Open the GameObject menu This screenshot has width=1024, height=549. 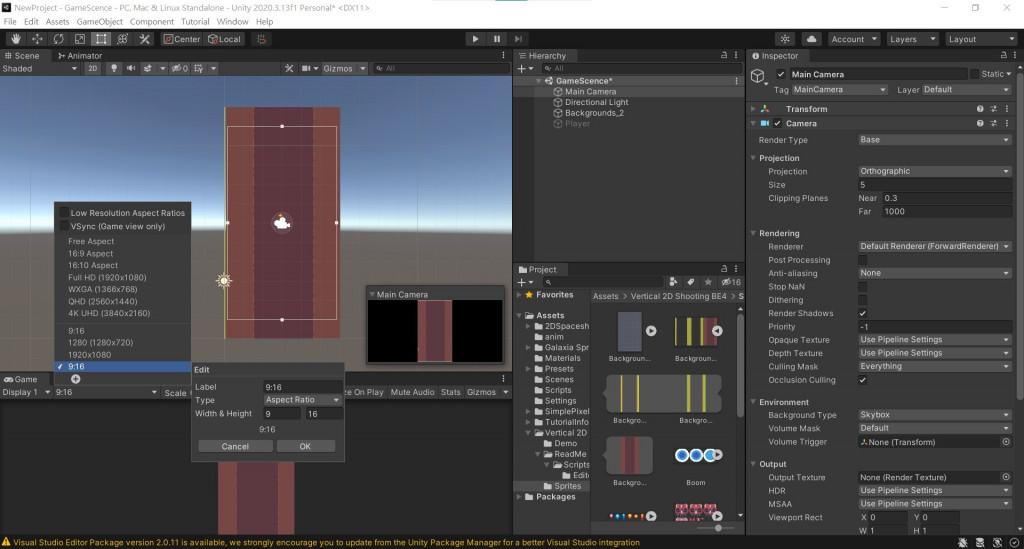[x=99, y=22]
